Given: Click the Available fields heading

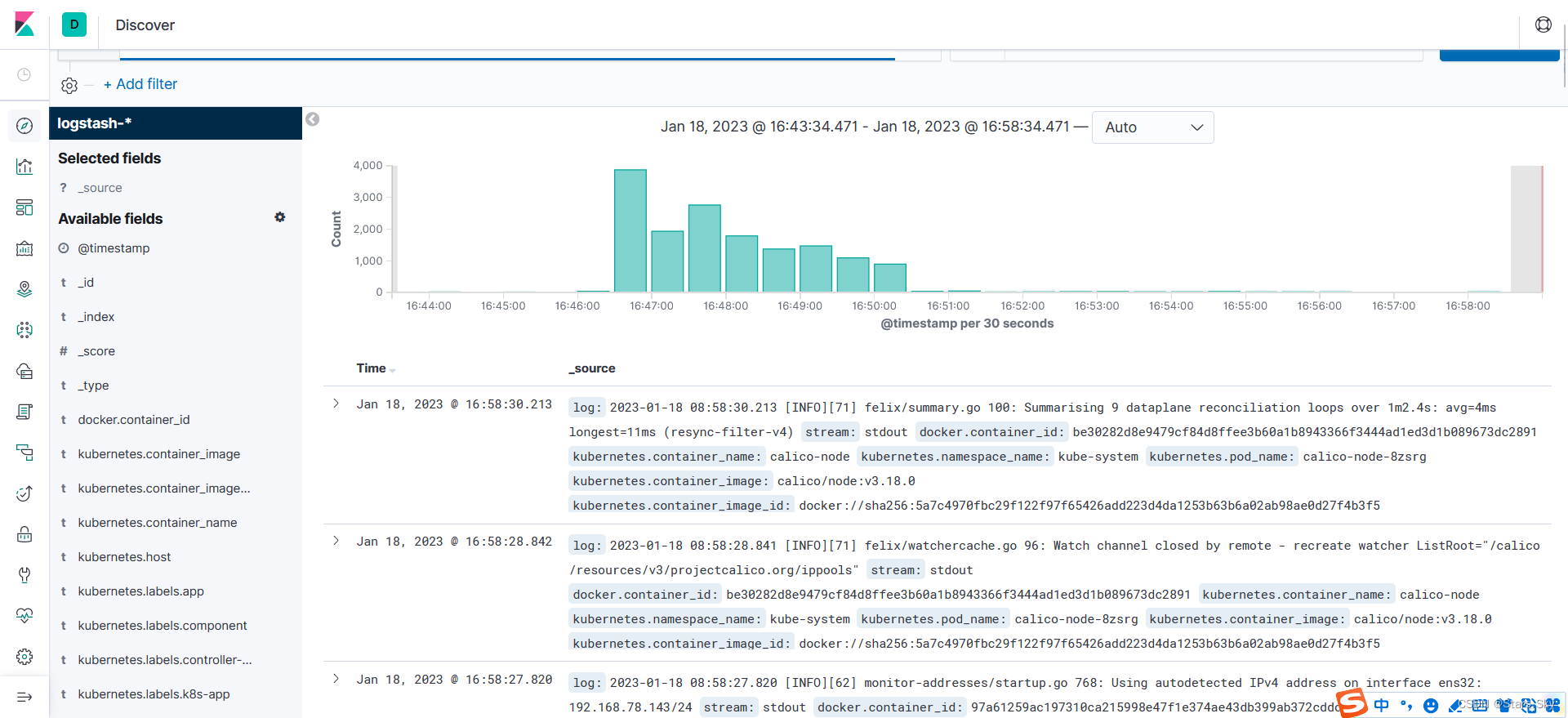Looking at the screenshot, I should (110, 219).
